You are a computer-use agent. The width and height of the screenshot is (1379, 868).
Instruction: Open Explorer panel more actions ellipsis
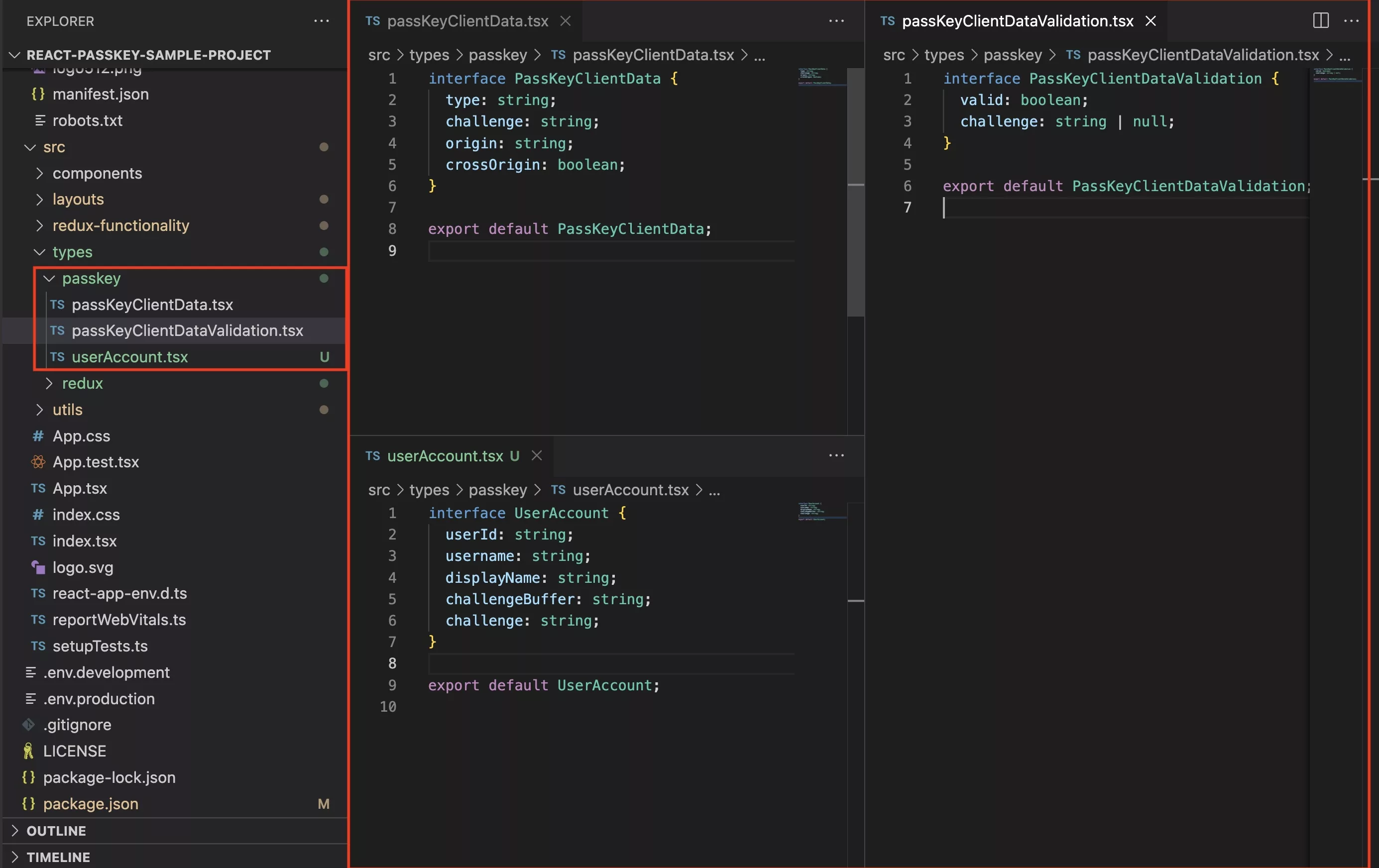[321, 21]
